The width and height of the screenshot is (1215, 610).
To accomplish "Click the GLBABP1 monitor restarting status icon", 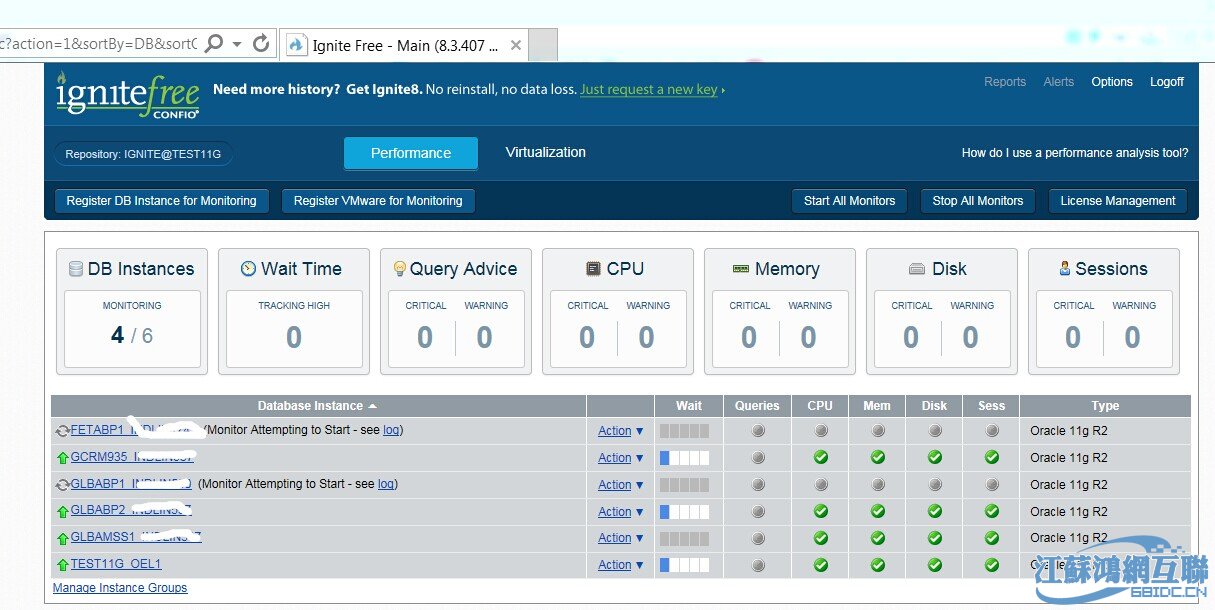I will (62, 485).
